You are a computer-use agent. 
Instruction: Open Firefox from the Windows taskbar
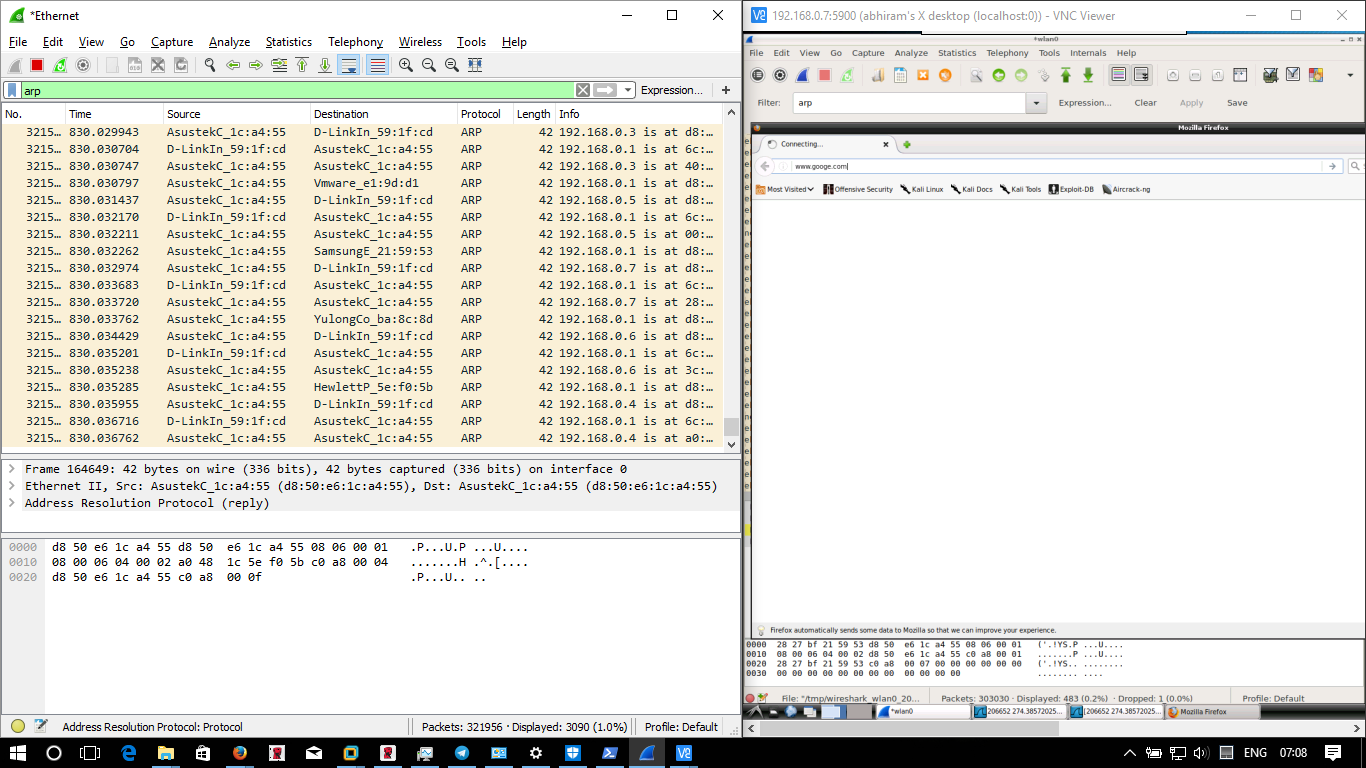[x=240, y=753]
